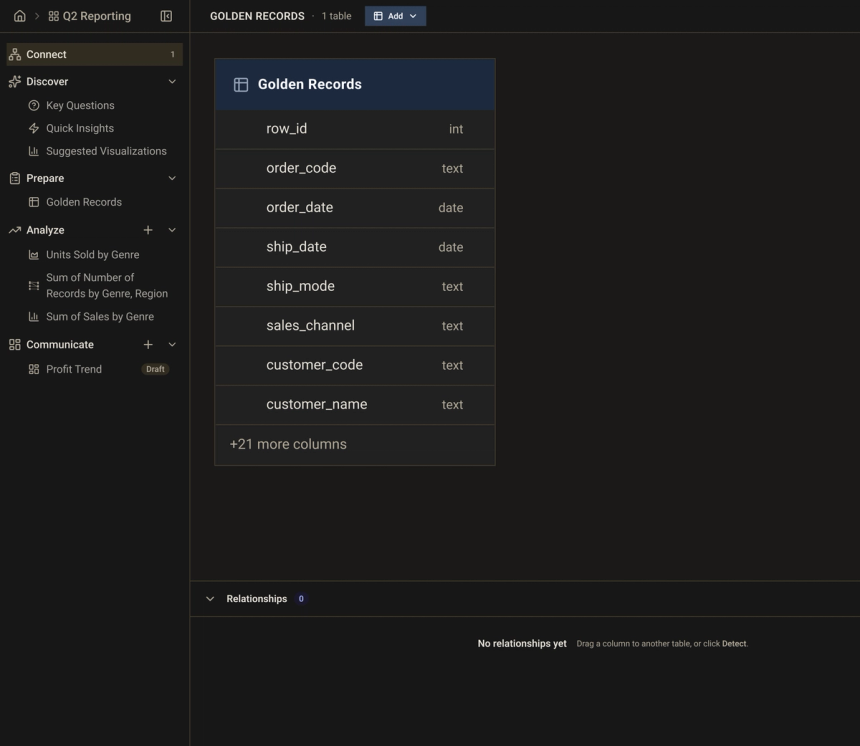Open Golden Records in the sidebar
This screenshot has width=860, height=746.
(84, 202)
